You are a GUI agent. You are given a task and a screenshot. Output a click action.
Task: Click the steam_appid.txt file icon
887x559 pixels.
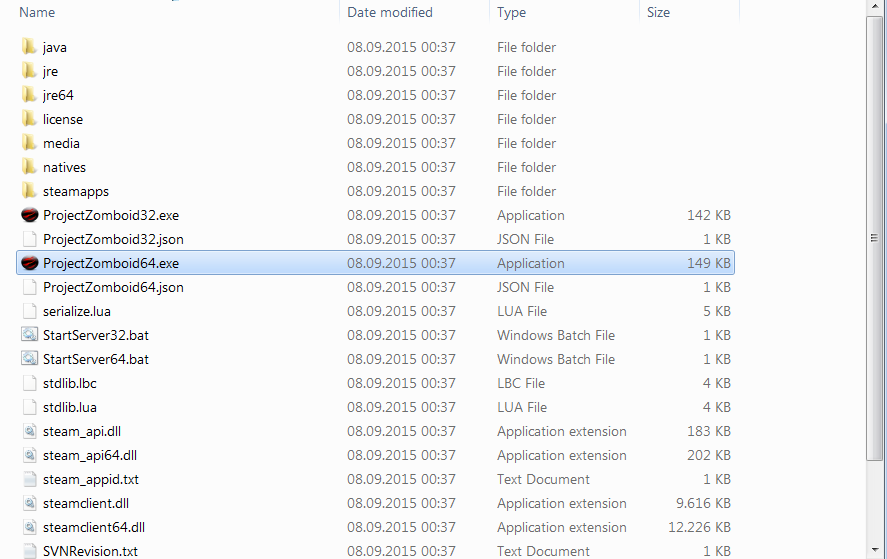click(29, 479)
